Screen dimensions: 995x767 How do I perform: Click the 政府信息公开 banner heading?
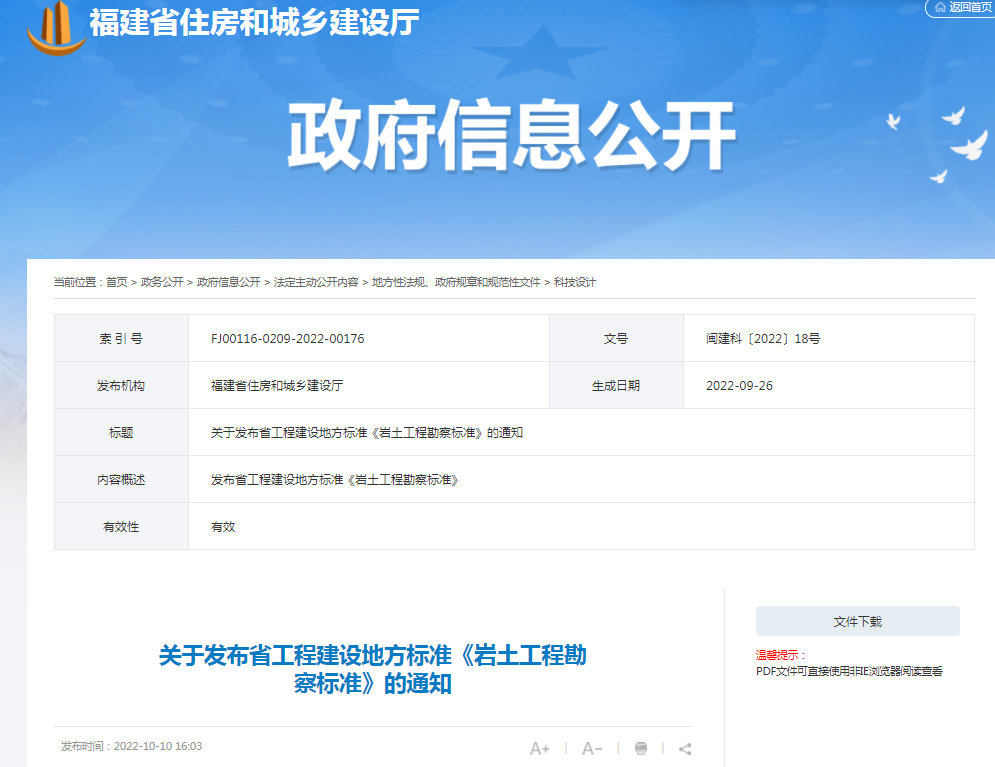tap(511, 137)
